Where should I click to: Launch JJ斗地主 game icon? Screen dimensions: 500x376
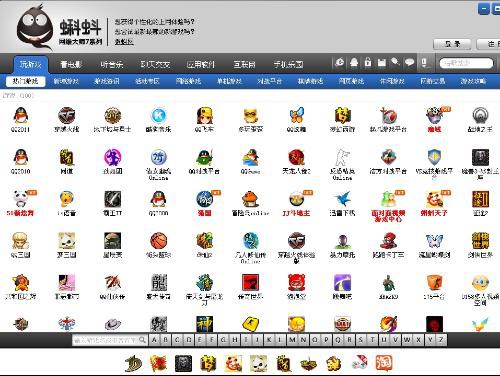296,199
